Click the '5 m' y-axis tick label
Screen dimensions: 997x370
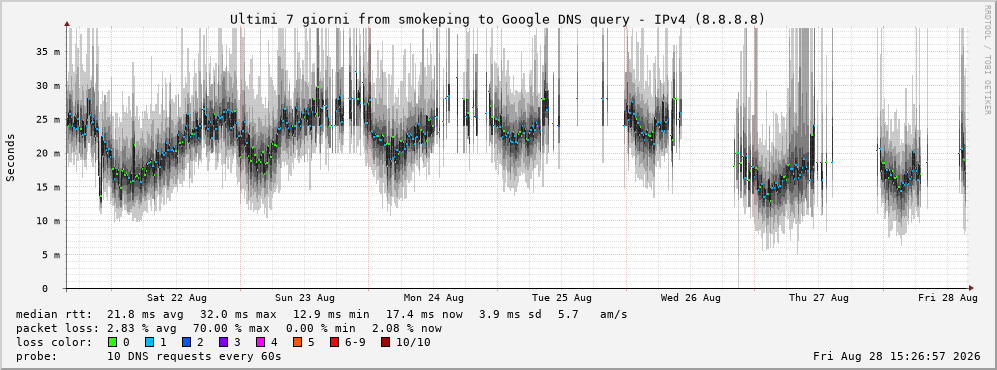tap(50, 255)
